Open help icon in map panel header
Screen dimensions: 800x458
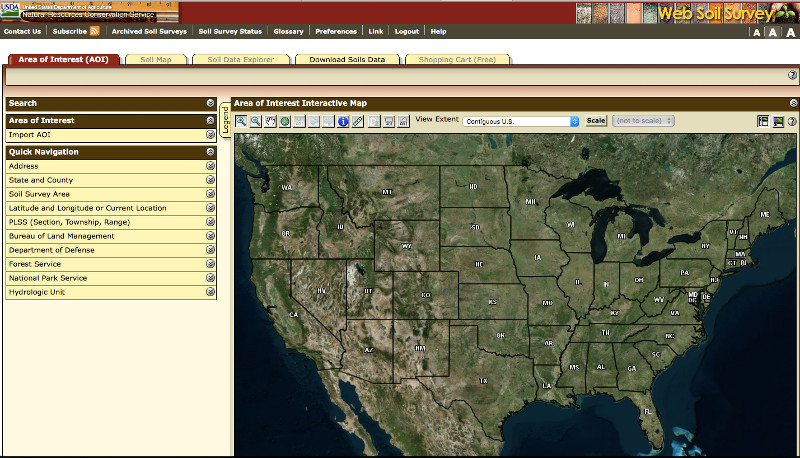pyautogui.click(x=793, y=103)
